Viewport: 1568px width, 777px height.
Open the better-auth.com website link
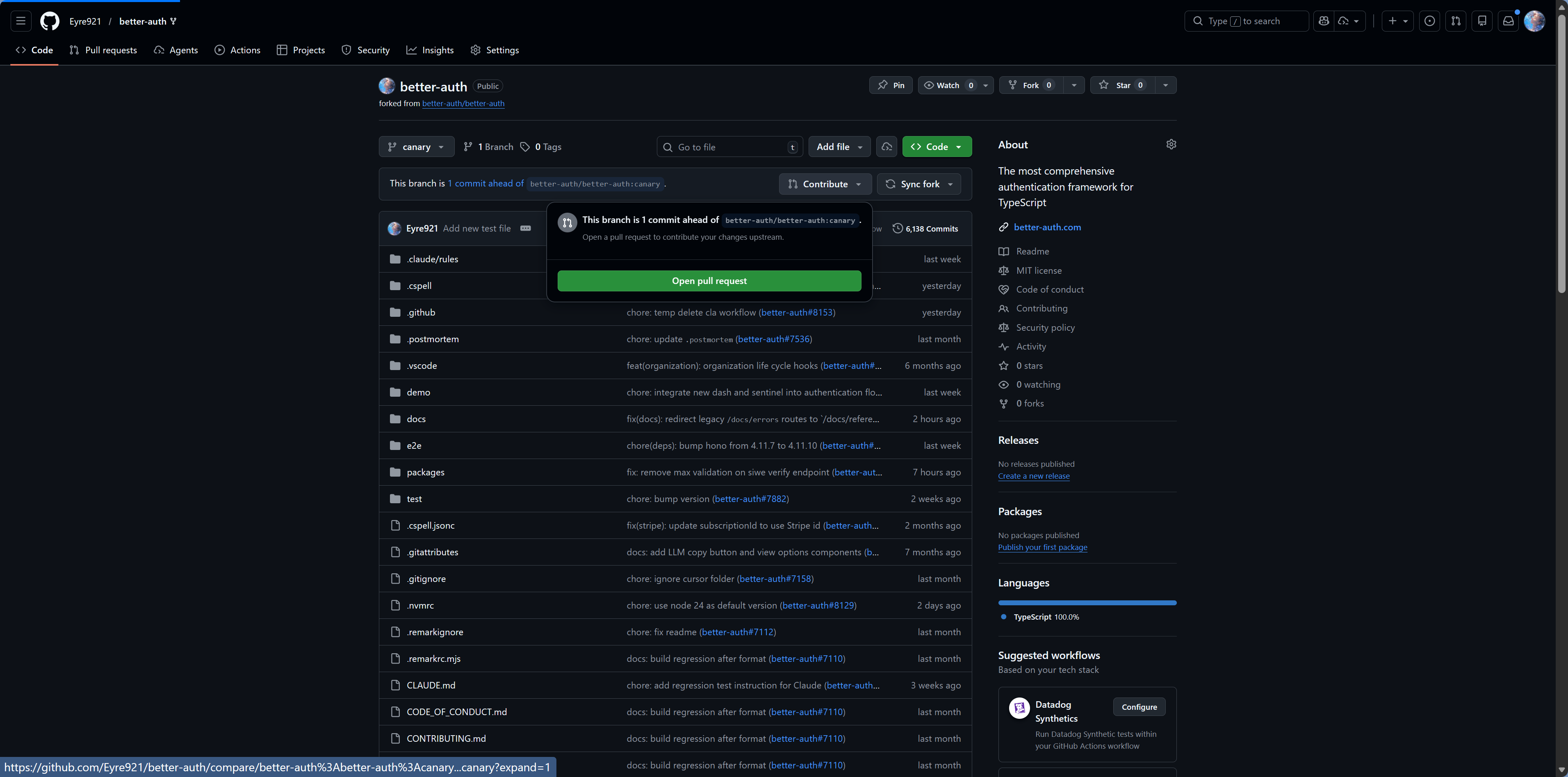pos(1047,227)
